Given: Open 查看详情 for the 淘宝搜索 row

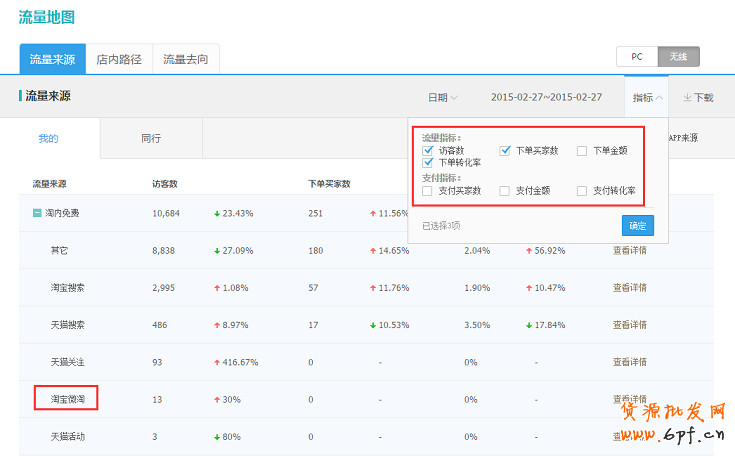Looking at the screenshot, I should pyautogui.click(x=629, y=288).
